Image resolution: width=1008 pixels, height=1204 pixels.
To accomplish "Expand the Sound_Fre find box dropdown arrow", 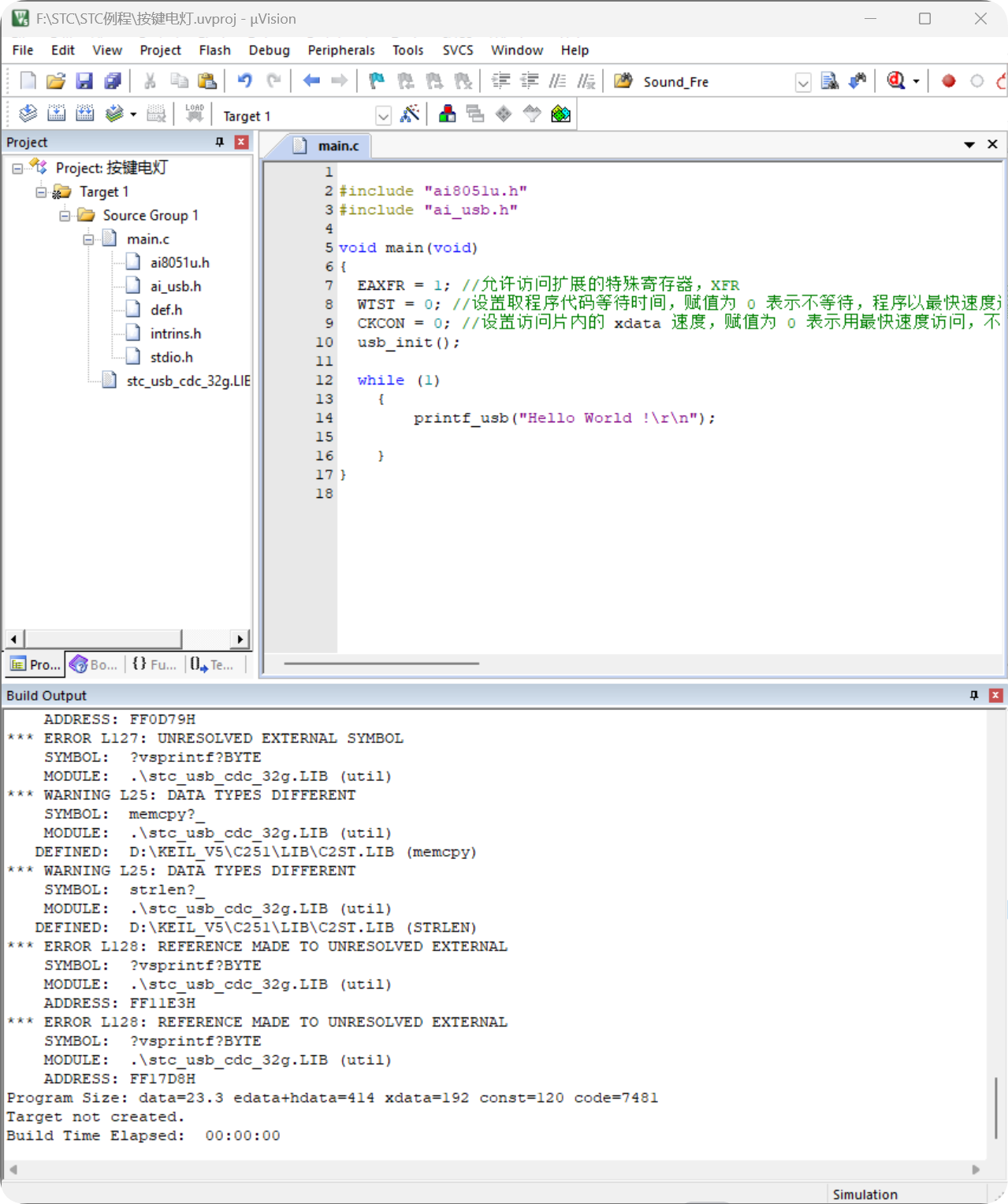I will click(x=802, y=82).
